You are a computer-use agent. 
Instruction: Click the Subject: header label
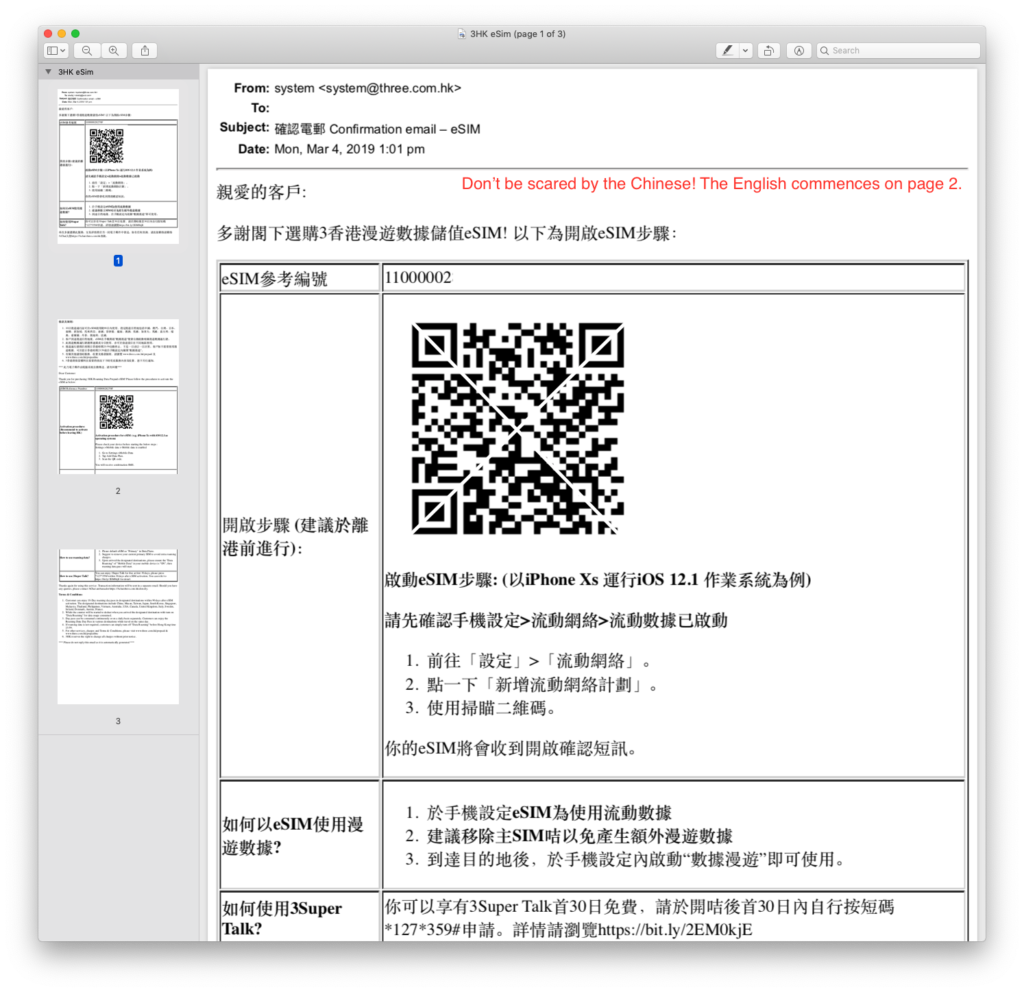[244, 128]
